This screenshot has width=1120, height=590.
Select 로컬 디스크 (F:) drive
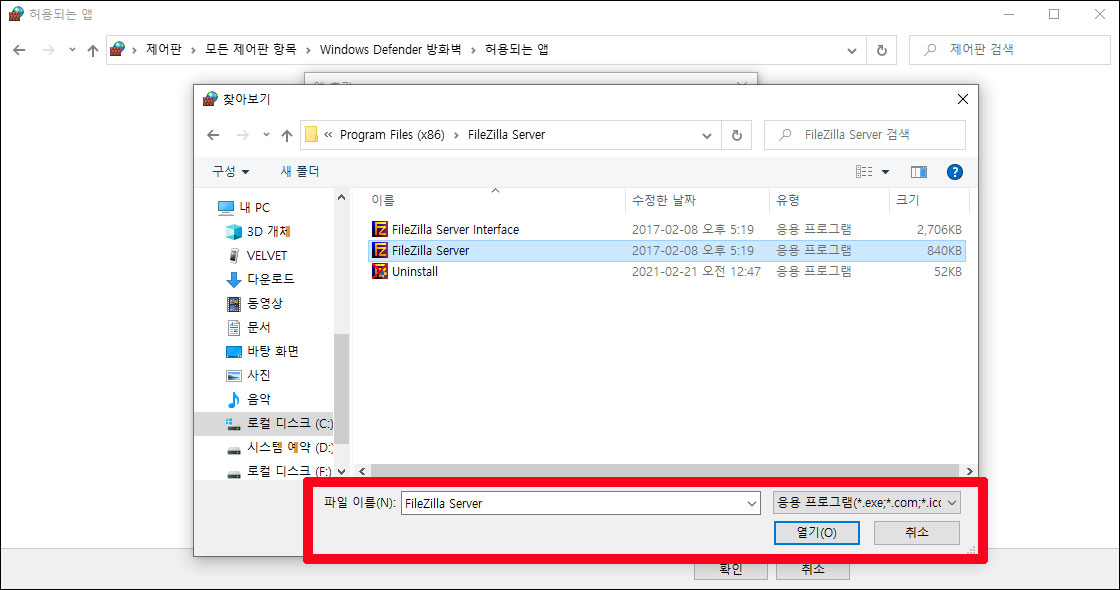coord(279,471)
